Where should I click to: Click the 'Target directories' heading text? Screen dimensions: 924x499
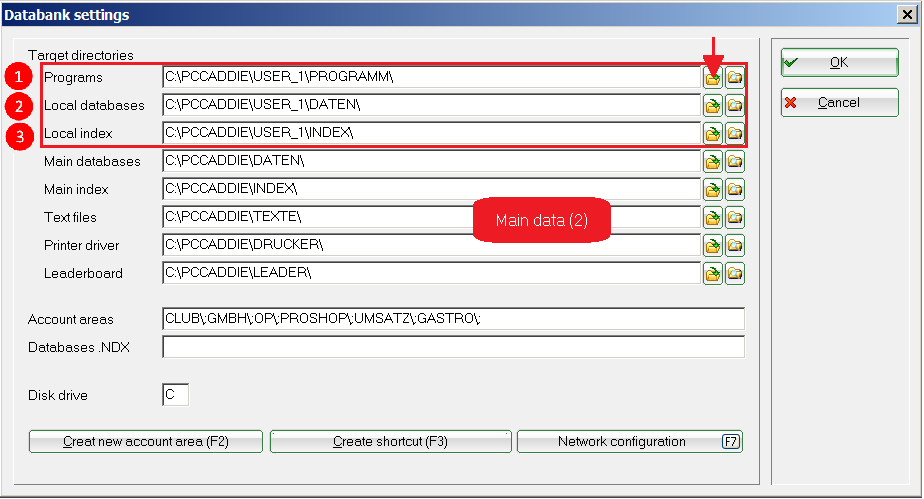coord(81,55)
